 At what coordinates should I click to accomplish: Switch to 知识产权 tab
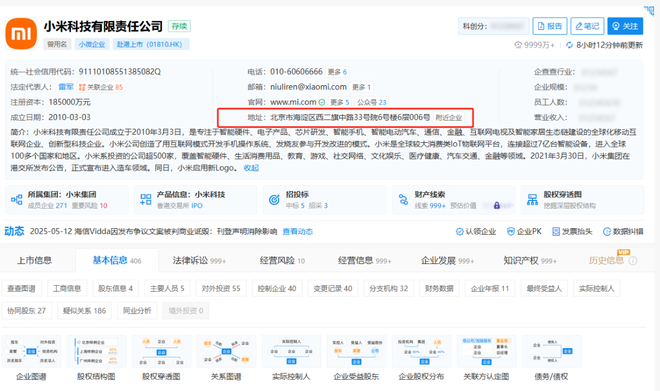pos(530,261)
